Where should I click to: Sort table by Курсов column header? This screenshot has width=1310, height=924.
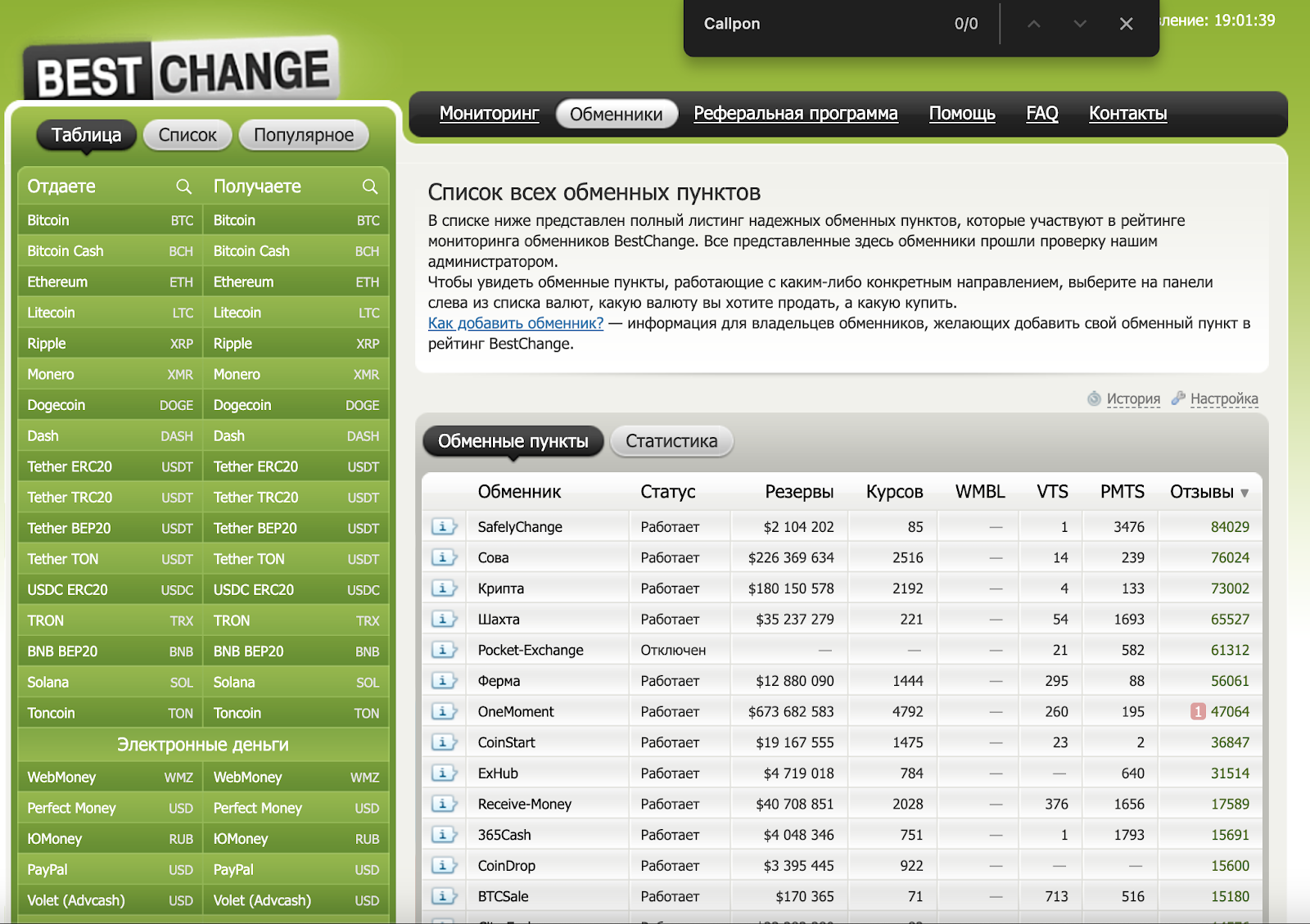click(x=894, y=492)
